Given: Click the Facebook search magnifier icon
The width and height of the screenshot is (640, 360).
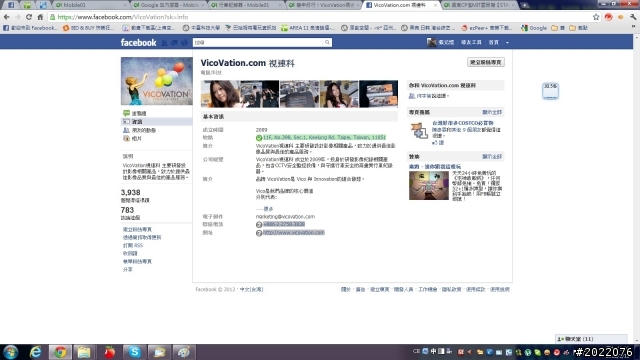Looking at the screenshot, I should (x=327, y=42).
